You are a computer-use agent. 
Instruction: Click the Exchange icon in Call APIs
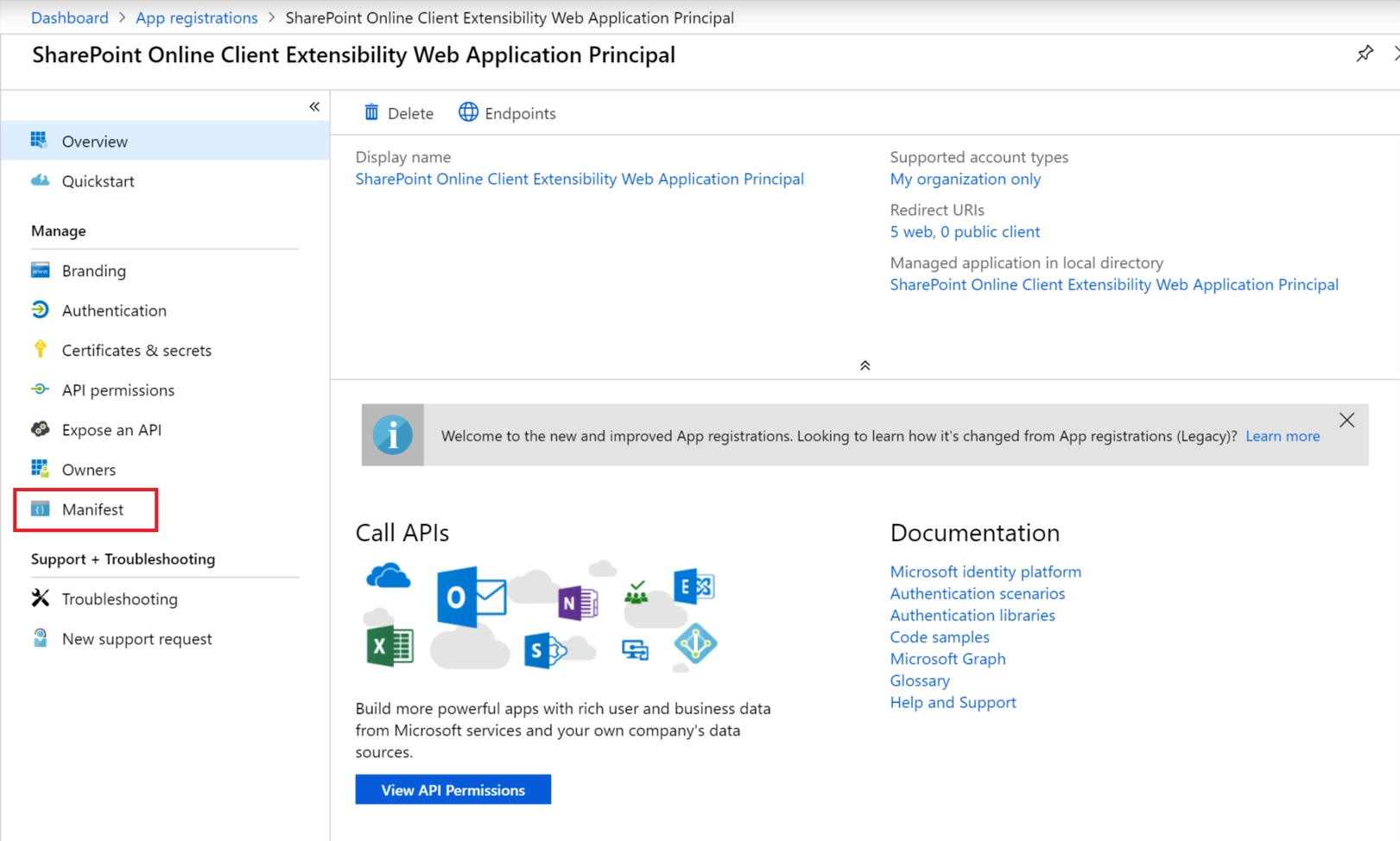(x=694, y=587)
